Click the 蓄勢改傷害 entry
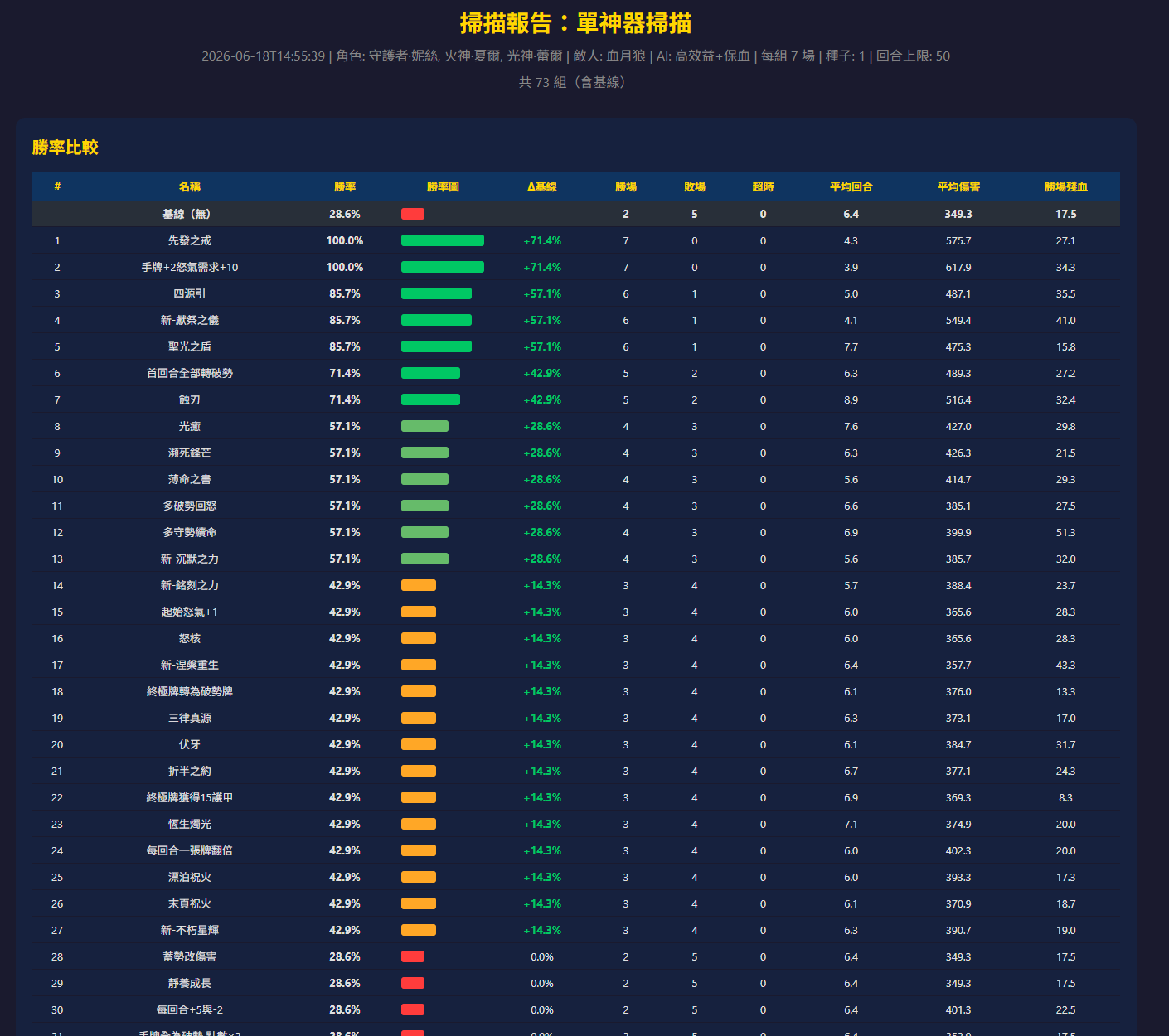Image resolution: width=1169 pixels, height=1036 pixels. 190,956
